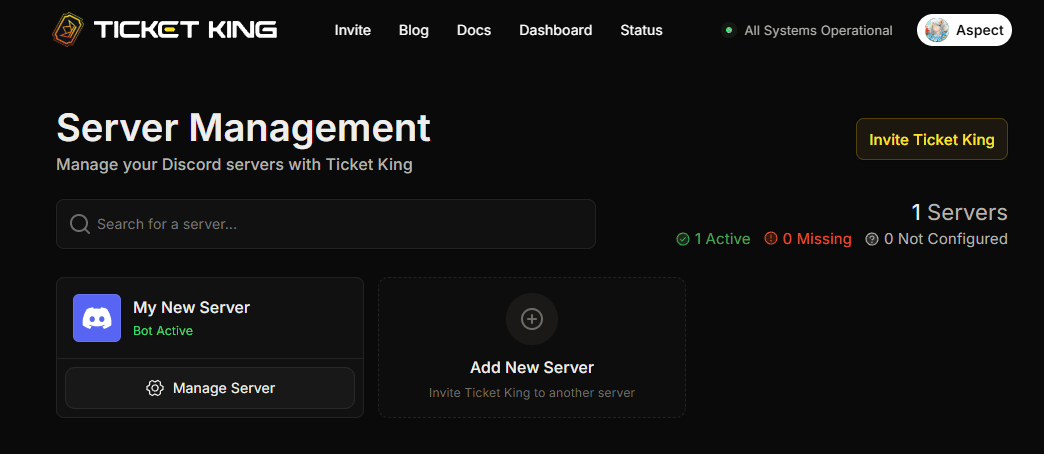Viewport: 1044px width, 454px height.
Task: Open the Dashboard nav item
Action: (555, 30)
